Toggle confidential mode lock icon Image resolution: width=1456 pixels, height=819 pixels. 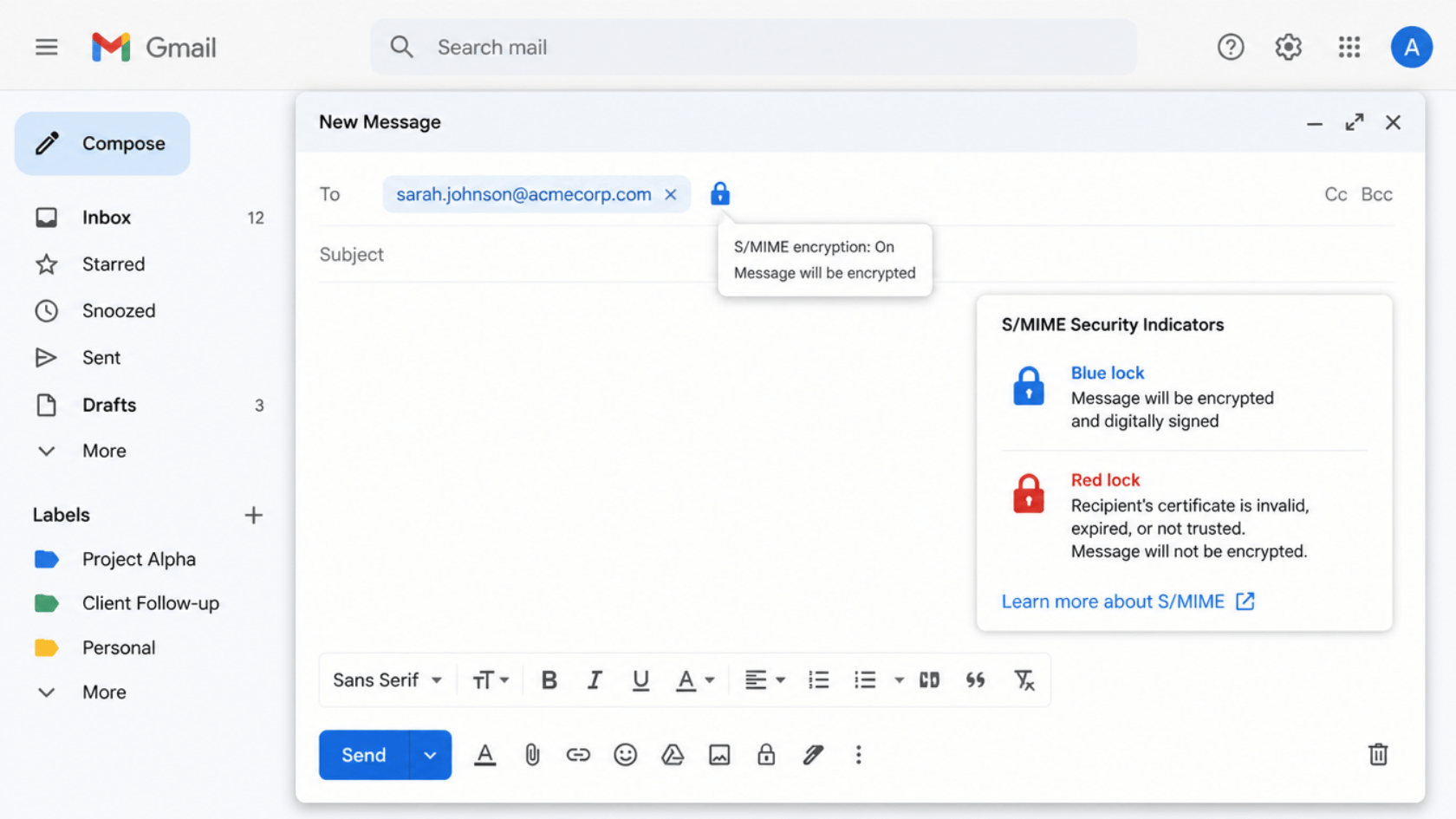coord(766,754)
